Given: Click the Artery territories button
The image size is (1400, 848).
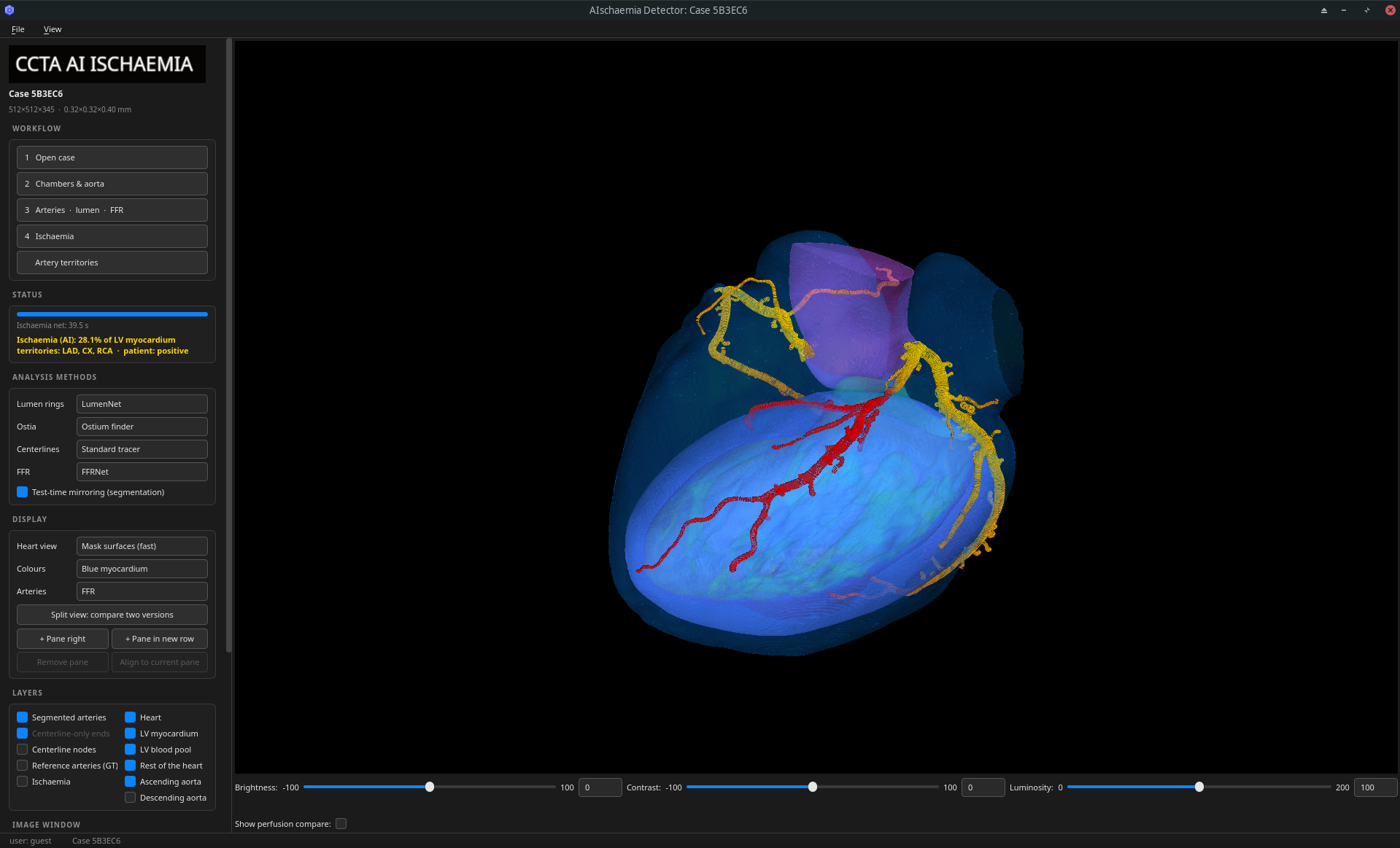Looking at the screenshot, I should click(x=112, y=262).
